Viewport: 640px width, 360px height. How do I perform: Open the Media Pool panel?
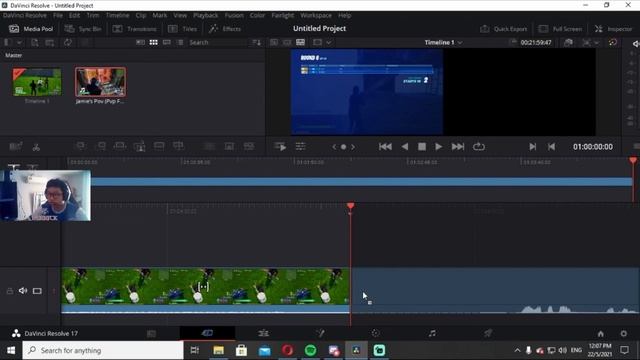click(31, 29)
